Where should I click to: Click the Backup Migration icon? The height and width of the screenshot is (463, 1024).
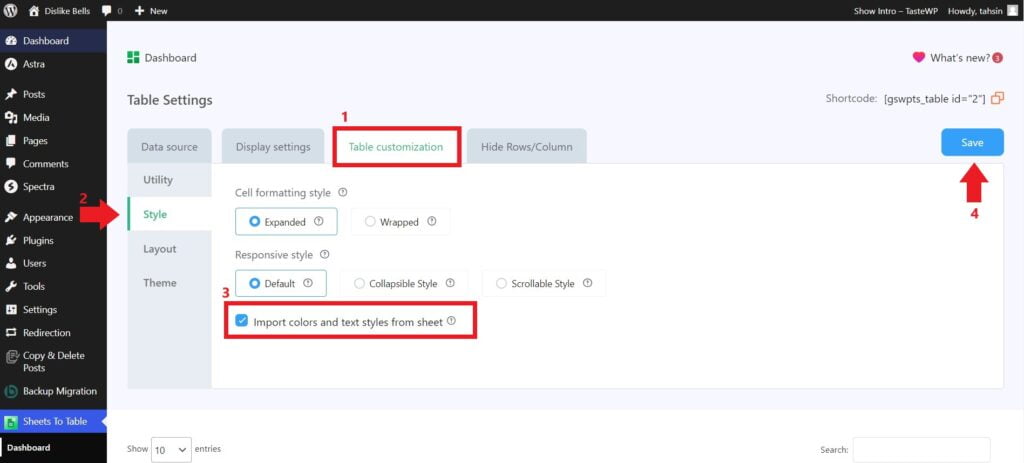[x=10, y=391]
